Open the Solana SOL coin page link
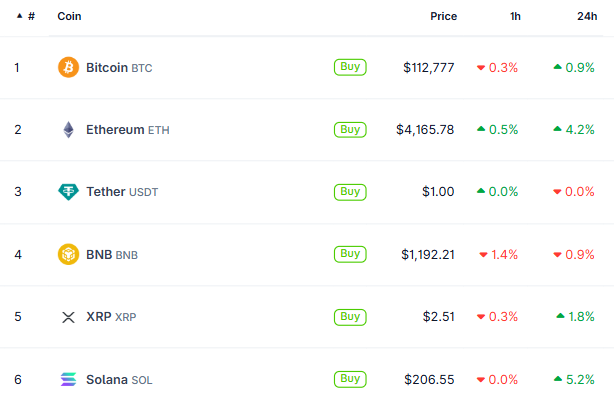 [x=119, y=380]
